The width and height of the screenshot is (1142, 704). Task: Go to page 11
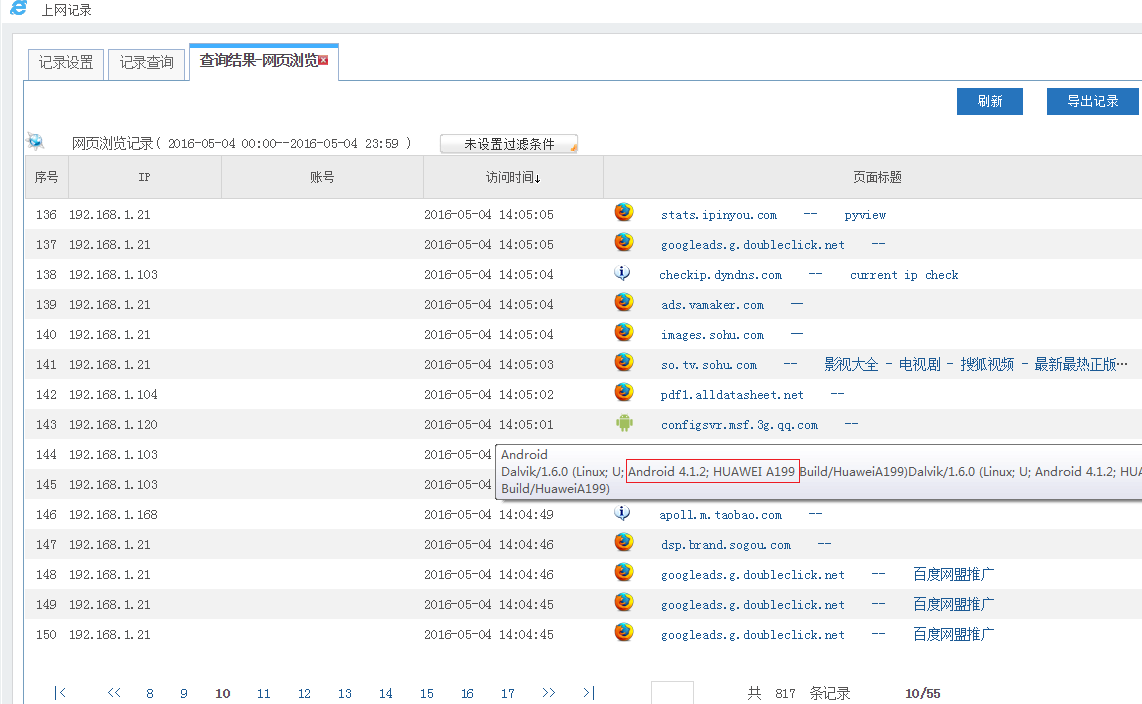click(263, 693)
